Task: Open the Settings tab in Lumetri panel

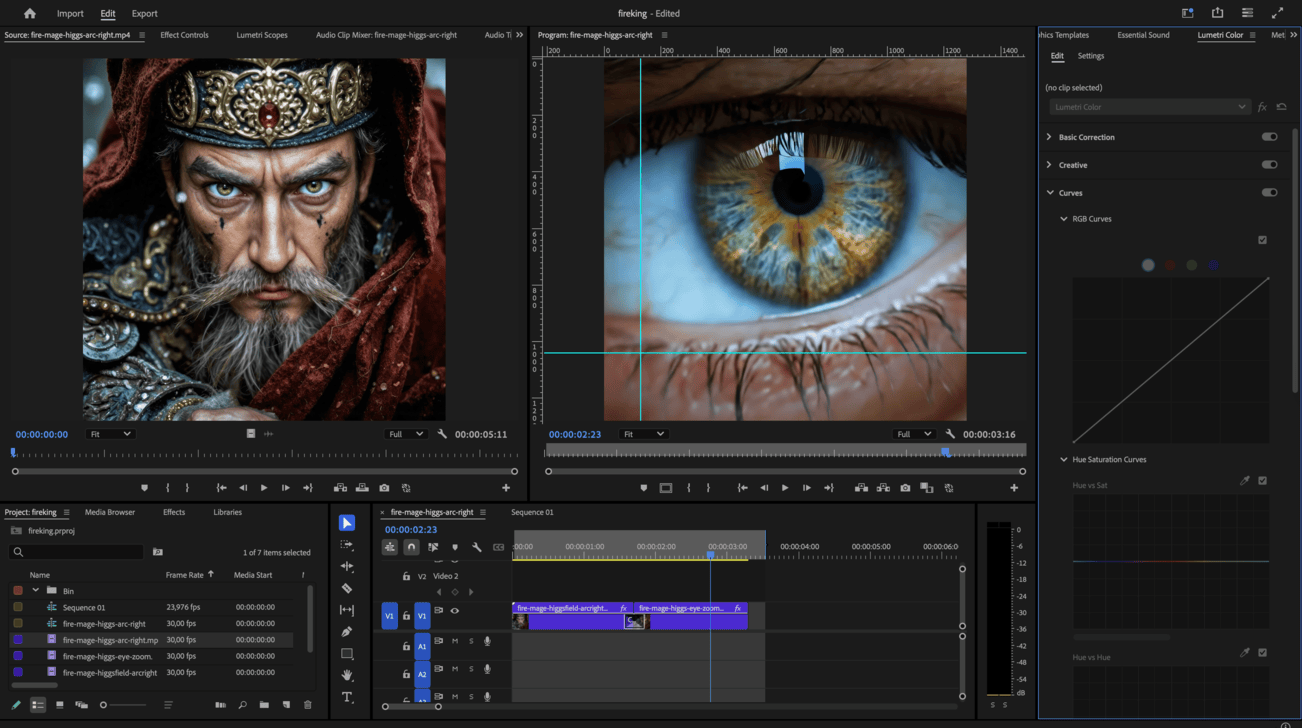Action: pos(1090,56)
